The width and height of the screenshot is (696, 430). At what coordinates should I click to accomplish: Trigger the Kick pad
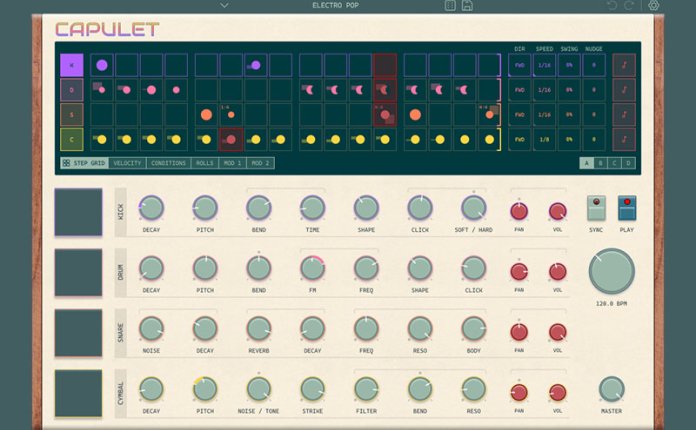click(78, 212)
